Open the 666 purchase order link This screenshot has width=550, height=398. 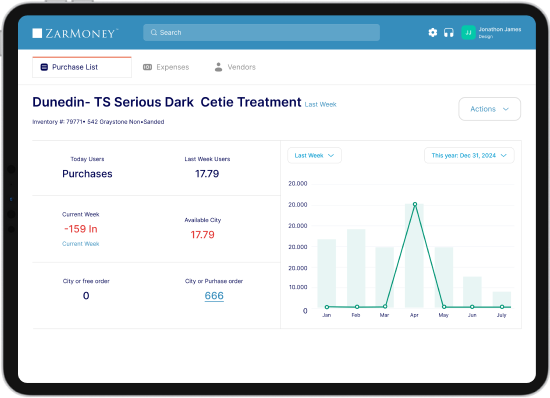click(x=214, y=296)
